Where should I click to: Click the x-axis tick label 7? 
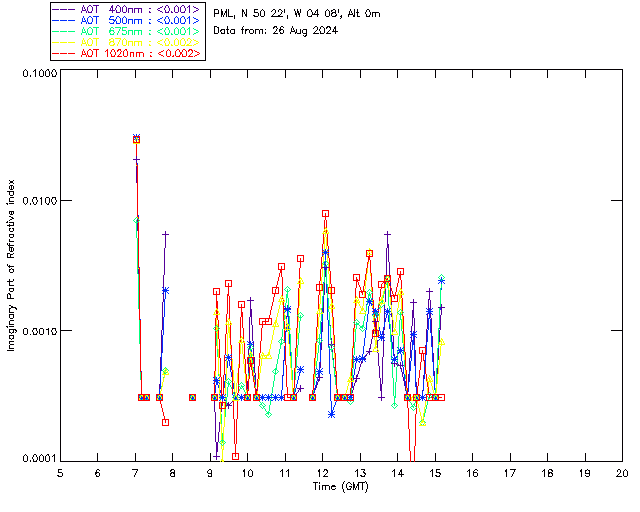(x=135, y=473)
